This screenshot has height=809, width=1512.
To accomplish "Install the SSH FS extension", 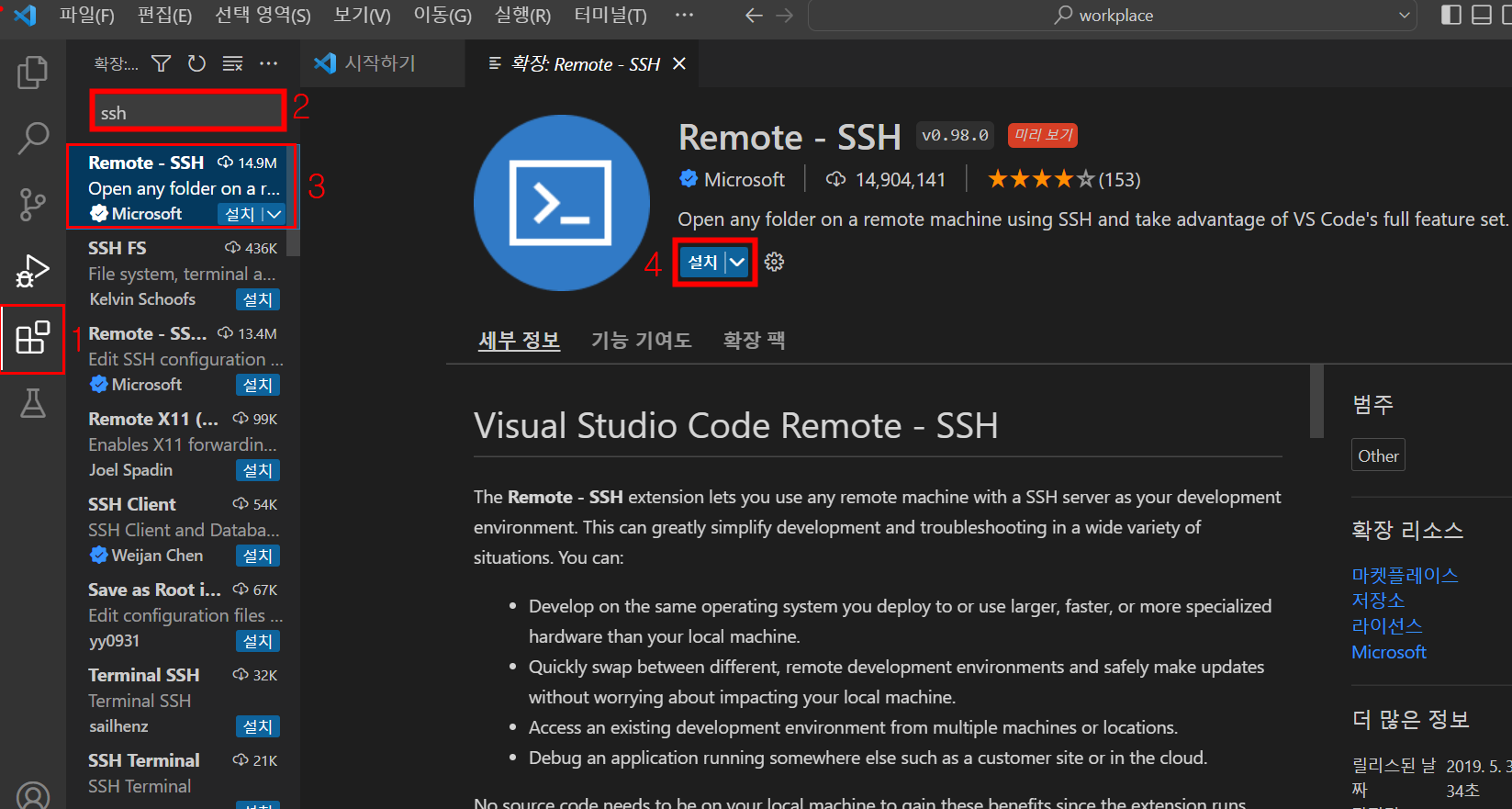I will tap(258, 299).
